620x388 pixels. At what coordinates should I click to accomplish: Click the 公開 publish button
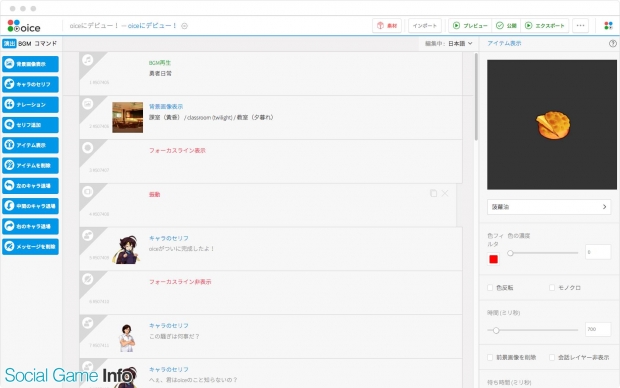coord(507,26)
